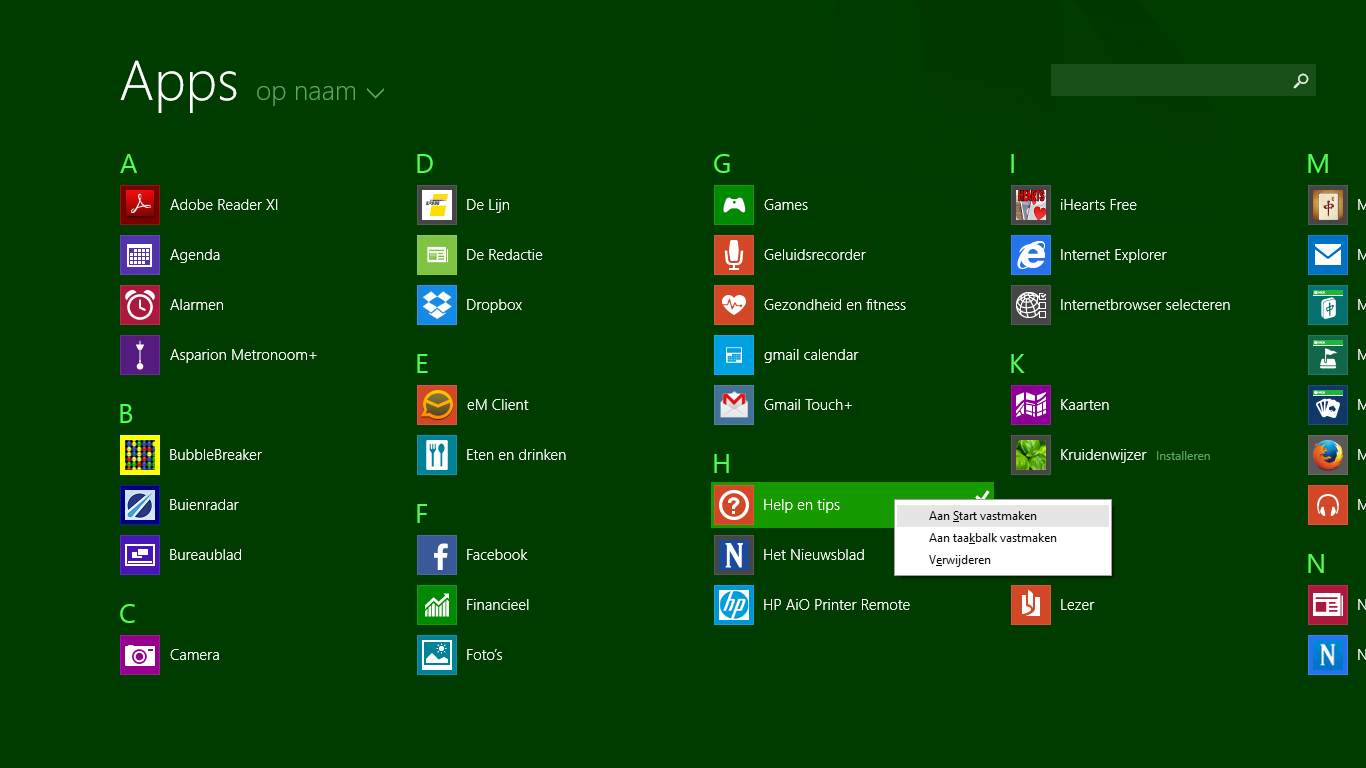Launch the Firefox icon in column M
Image resolution: width=1366 pixels, height=768 pixels.
click(x=1328, y=455)
